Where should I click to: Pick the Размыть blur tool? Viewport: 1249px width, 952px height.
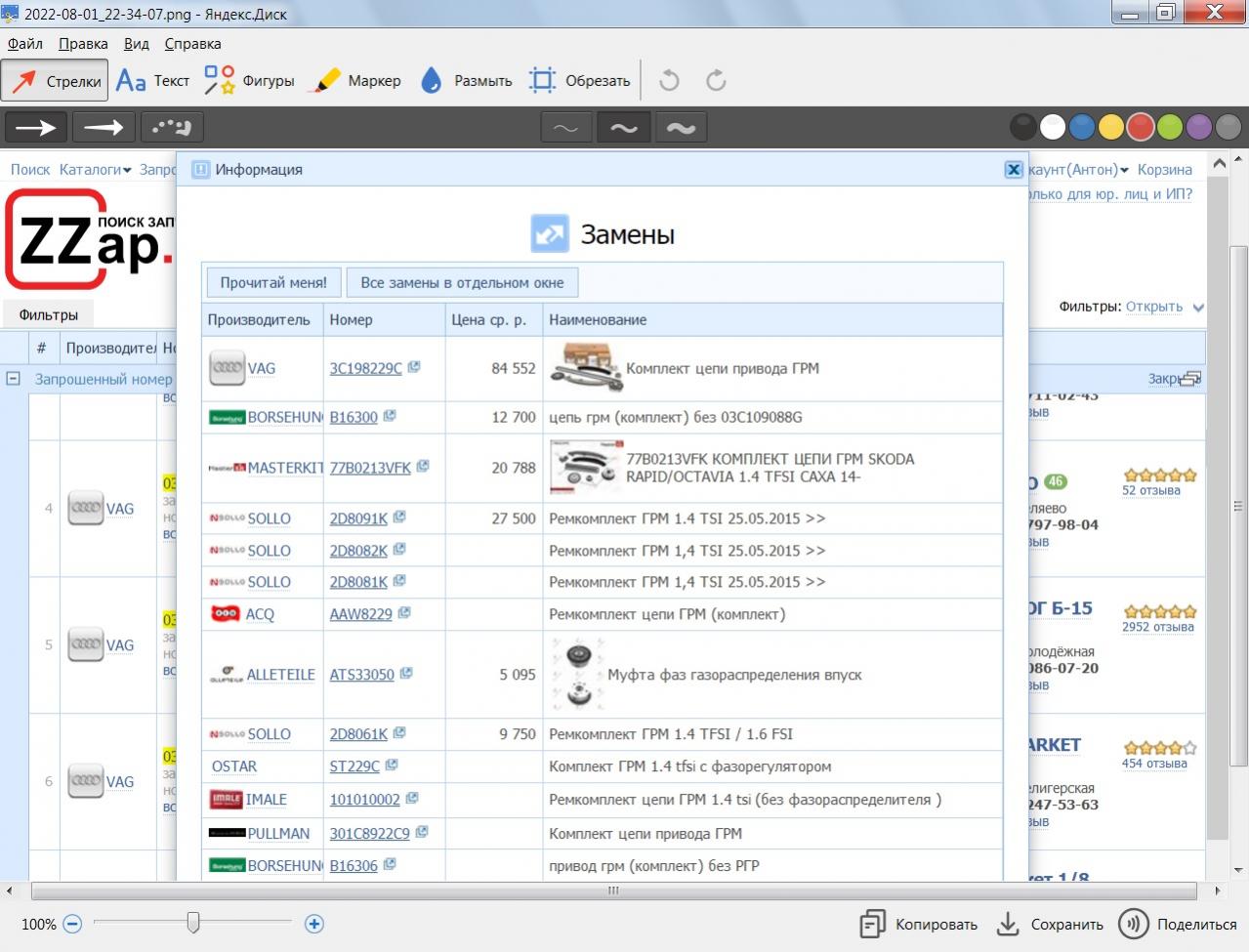tap(466, 81)
